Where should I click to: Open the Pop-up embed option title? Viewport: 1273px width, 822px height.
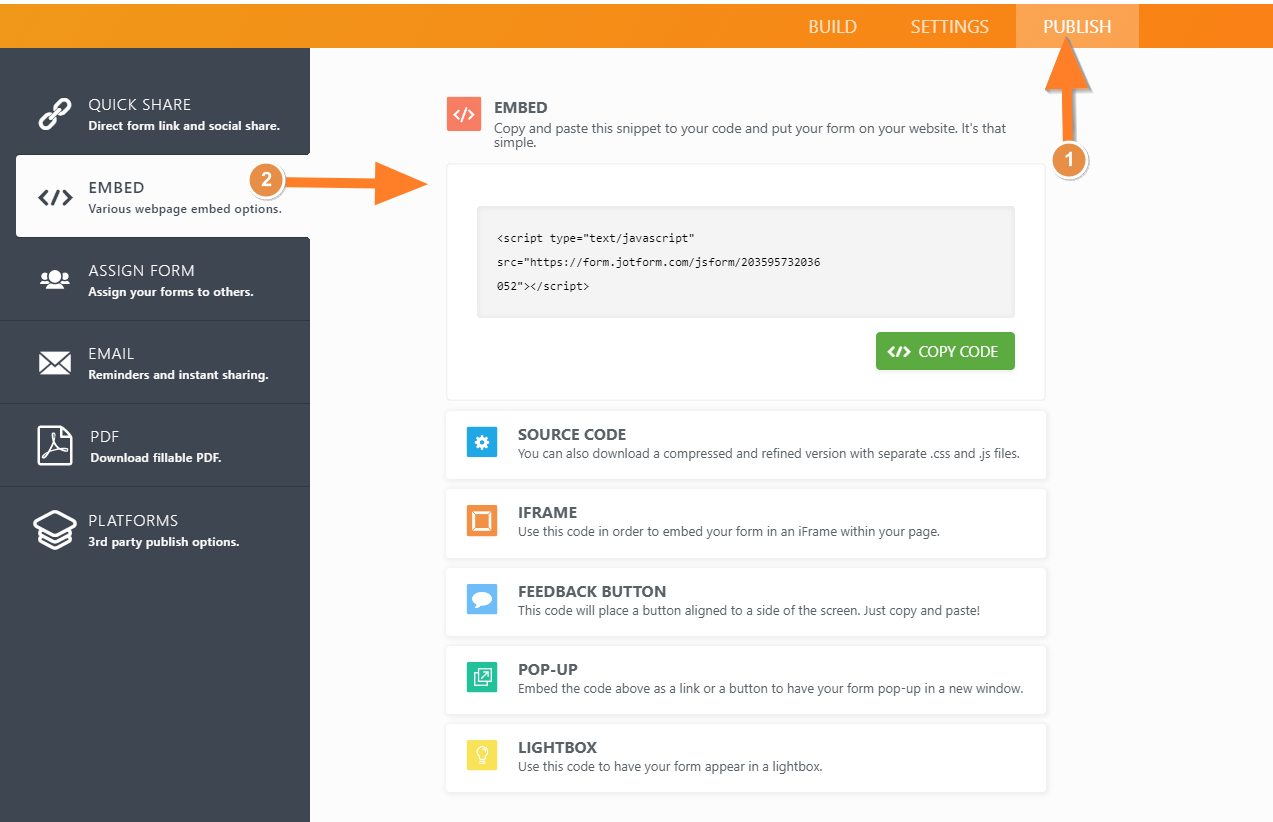coord(548,669)
